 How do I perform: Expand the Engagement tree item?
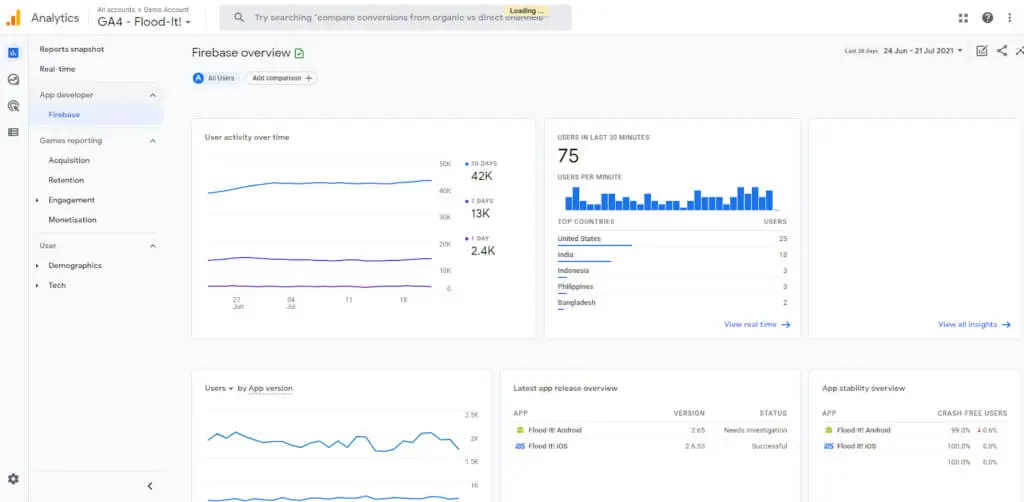tap(37, 200)
